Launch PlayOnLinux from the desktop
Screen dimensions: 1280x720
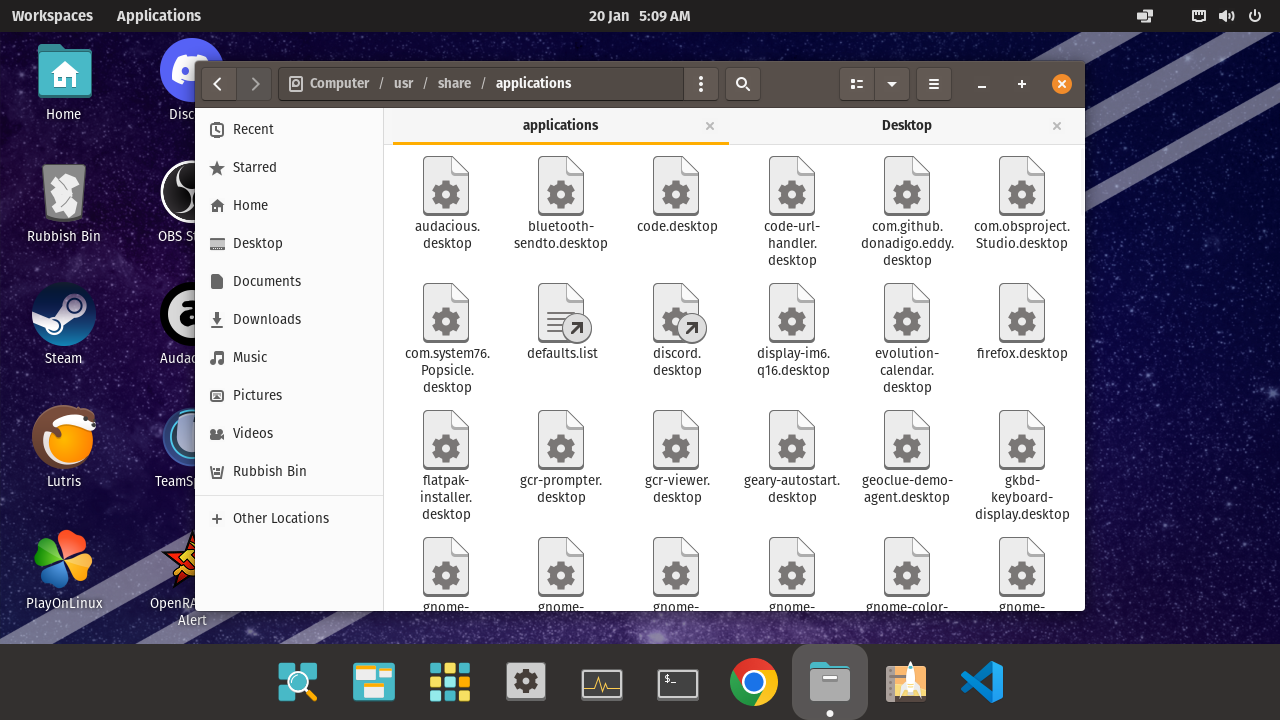tap(64, 571)
